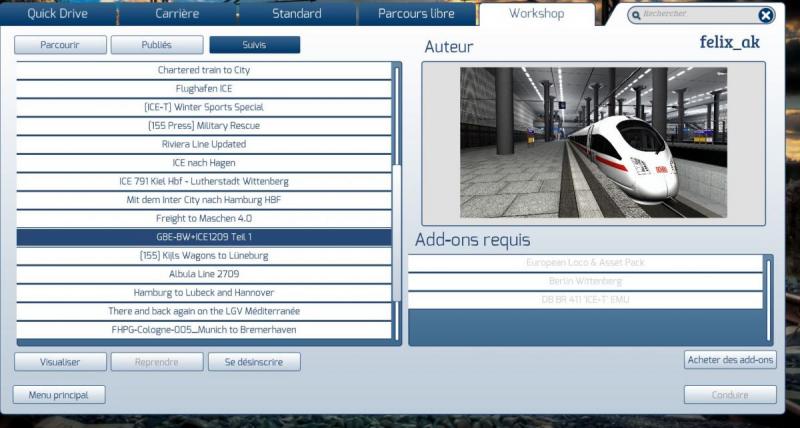The image size is (800, 428).
Task: Click the ICE train preview thumbnail
Action: [593, 143]
